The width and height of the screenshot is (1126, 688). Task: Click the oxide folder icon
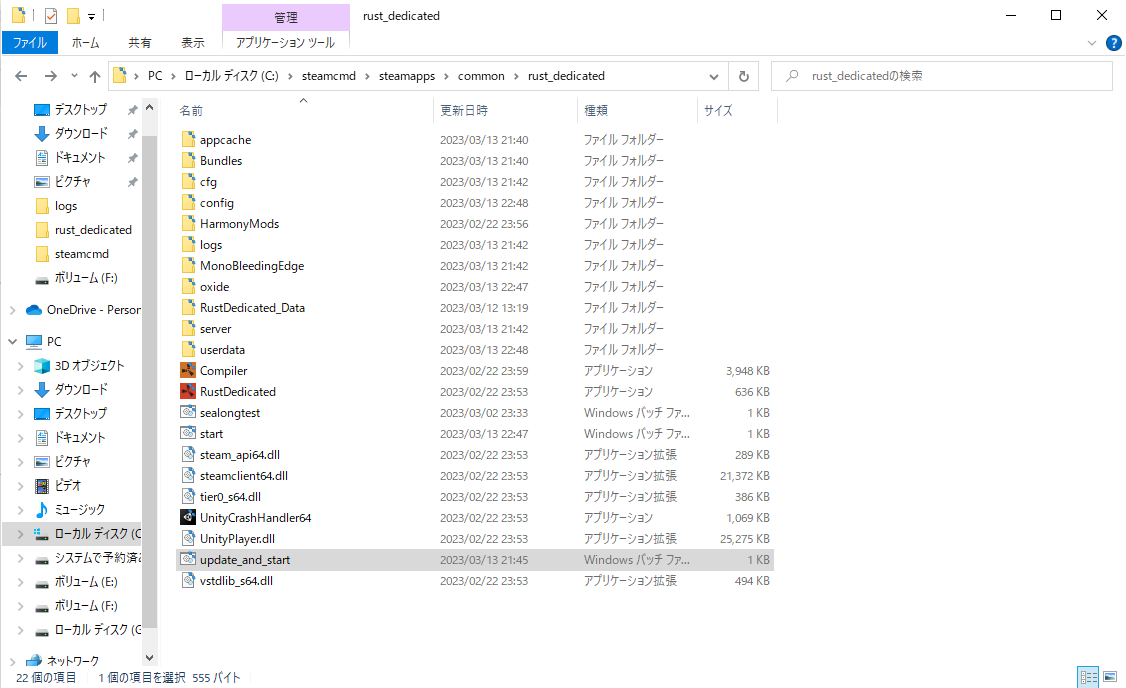[x=188, y=287]
